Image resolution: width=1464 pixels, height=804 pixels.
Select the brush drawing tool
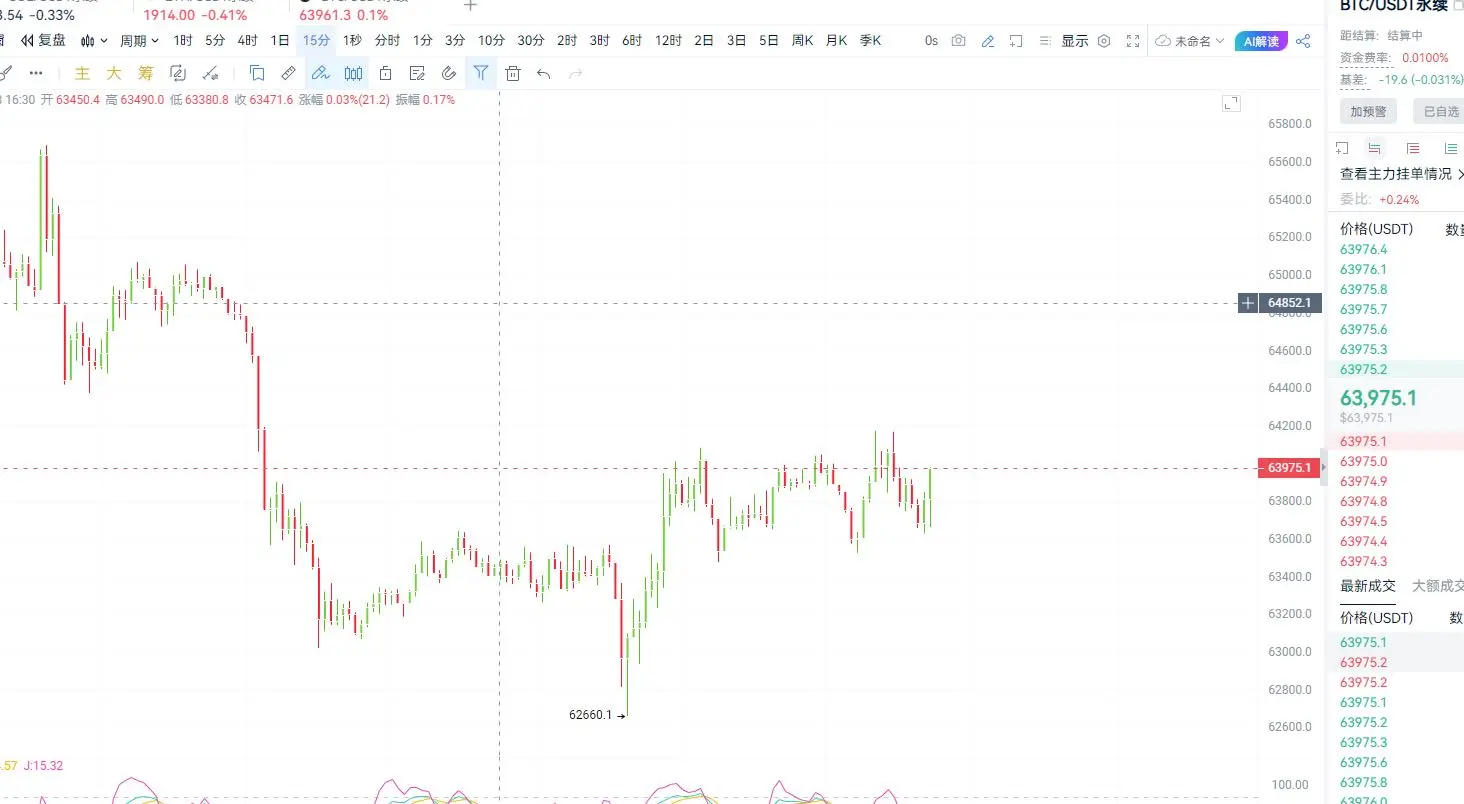(x=5, y=73)
